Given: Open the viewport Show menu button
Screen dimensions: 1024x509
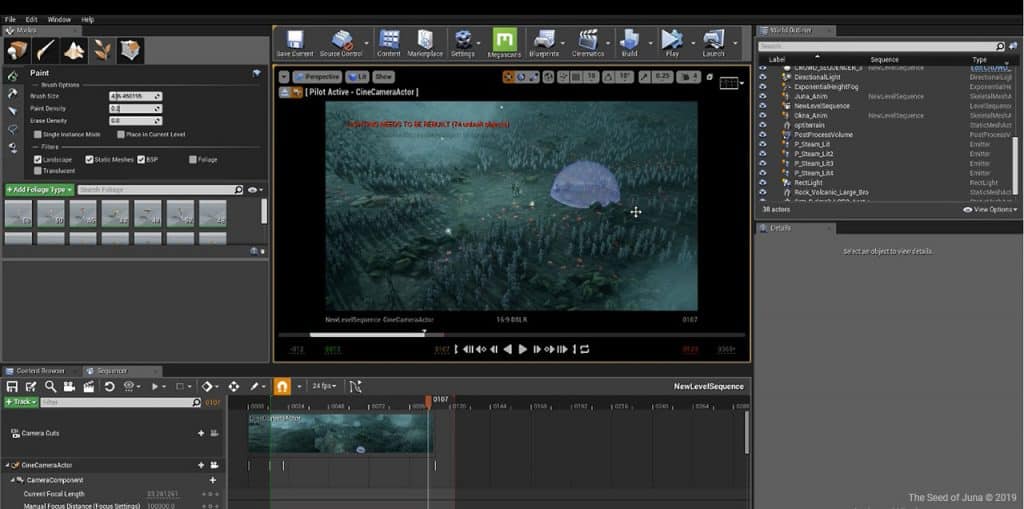Looking at the screenshot, I should point(383,77).
